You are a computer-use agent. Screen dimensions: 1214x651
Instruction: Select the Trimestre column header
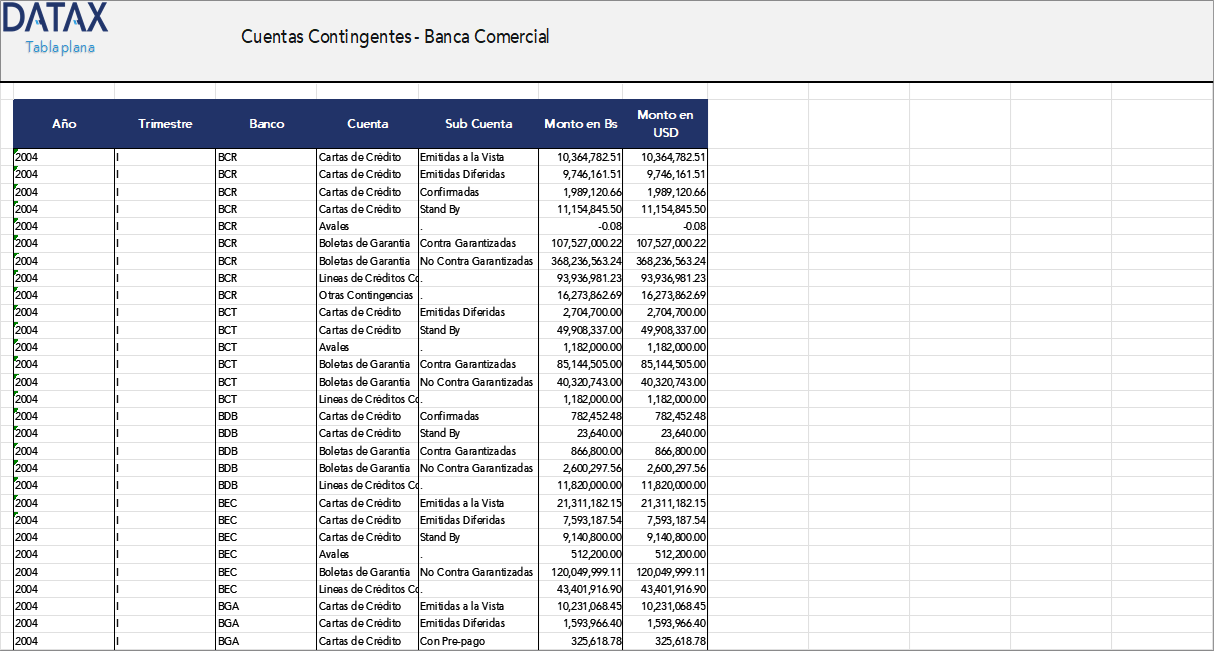[x=165, y=124]
